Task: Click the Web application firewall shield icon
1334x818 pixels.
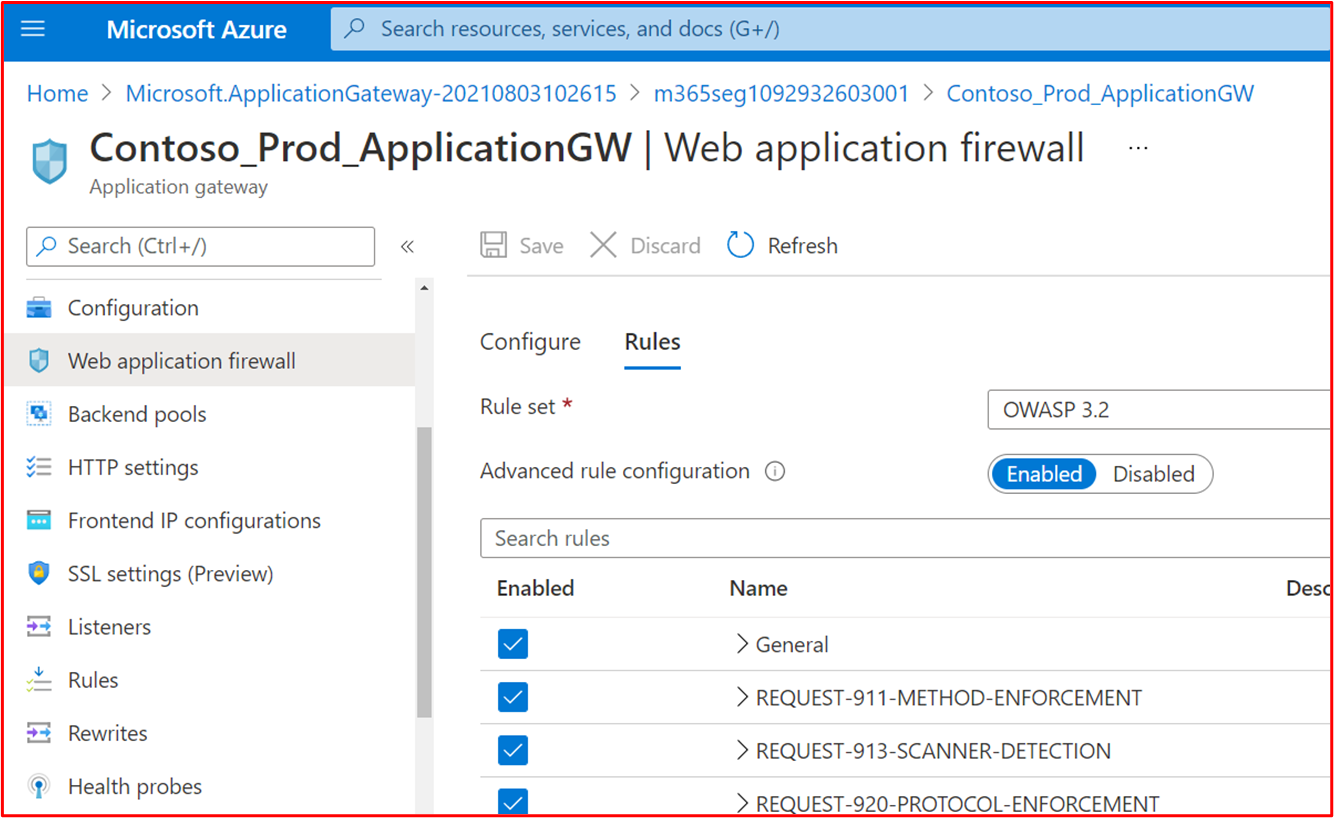Action: point(39,361)
